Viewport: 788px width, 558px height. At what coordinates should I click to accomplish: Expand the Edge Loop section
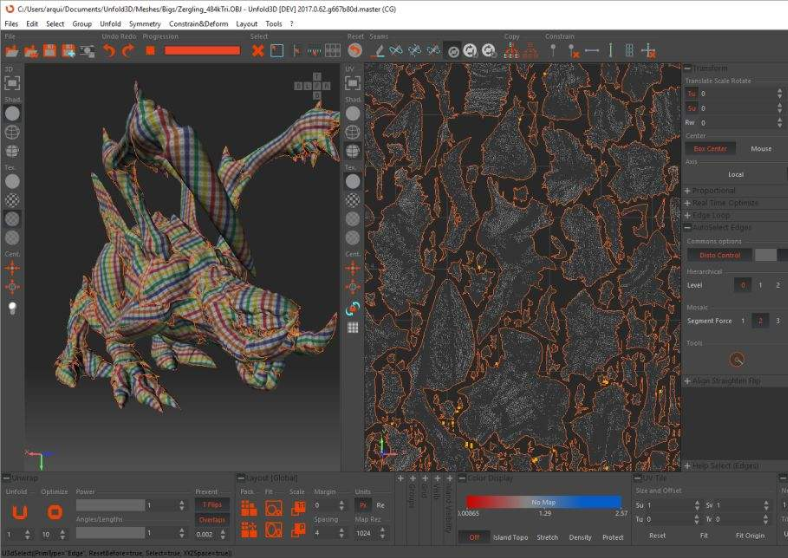tap(687, 215)
